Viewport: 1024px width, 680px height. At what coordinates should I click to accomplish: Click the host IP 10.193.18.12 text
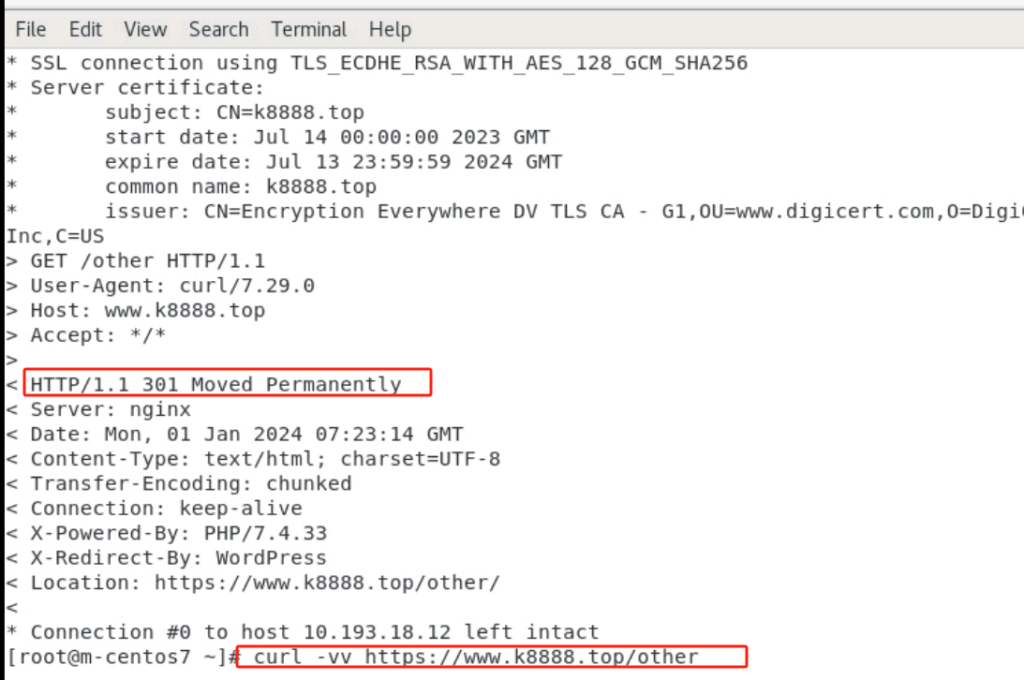377,632
